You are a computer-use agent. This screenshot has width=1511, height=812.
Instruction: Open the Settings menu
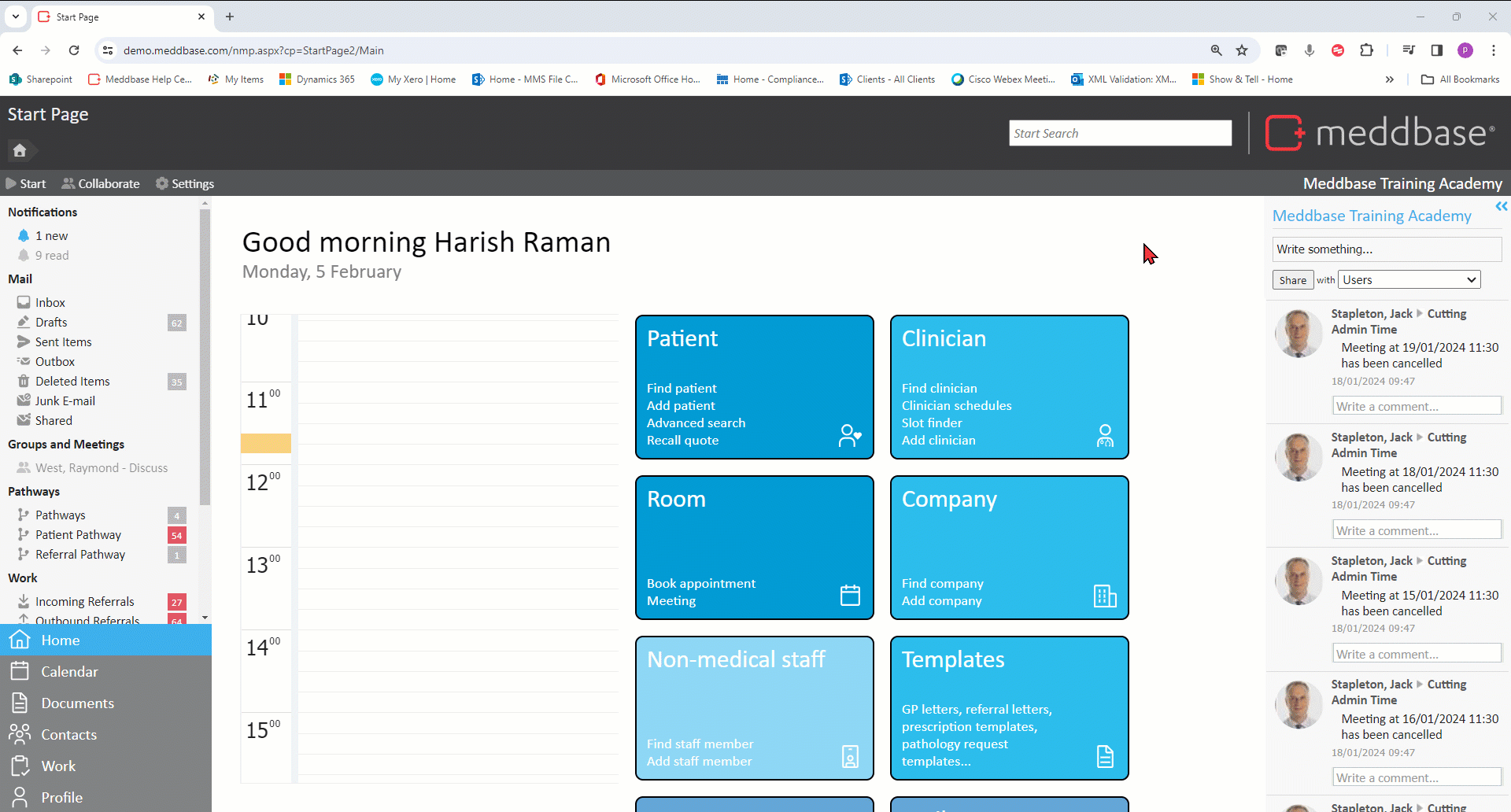coord(185,183)
